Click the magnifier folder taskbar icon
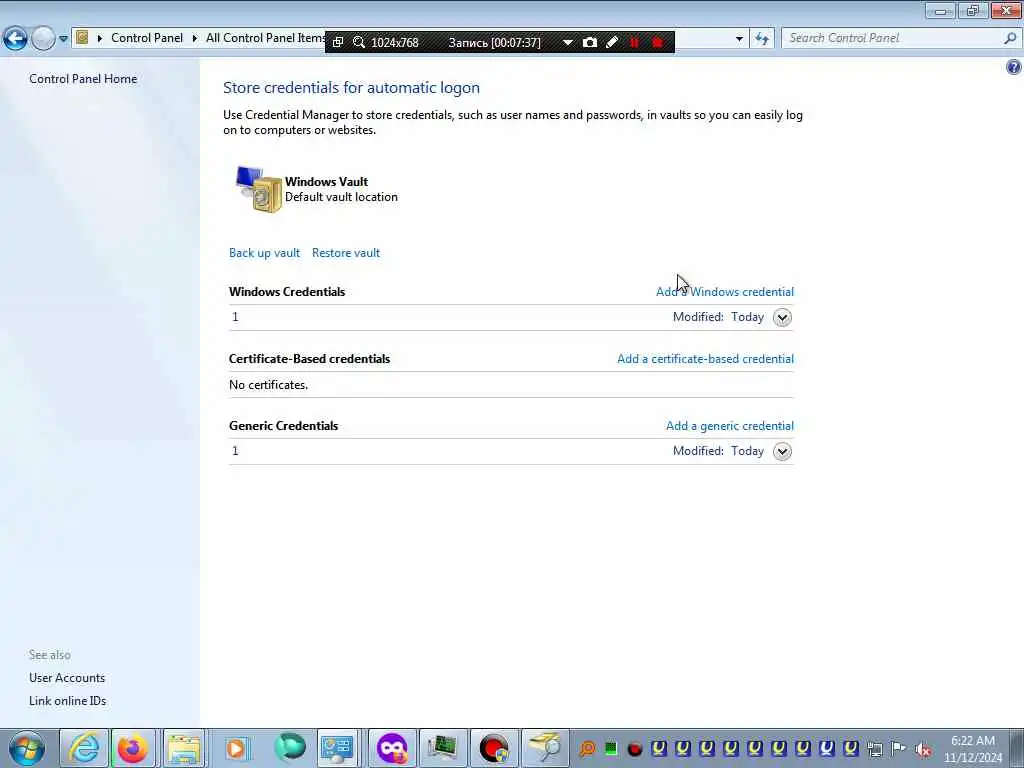Image resolution: width=1024 pixels, height=768 pixels. [x=545, y=748]
